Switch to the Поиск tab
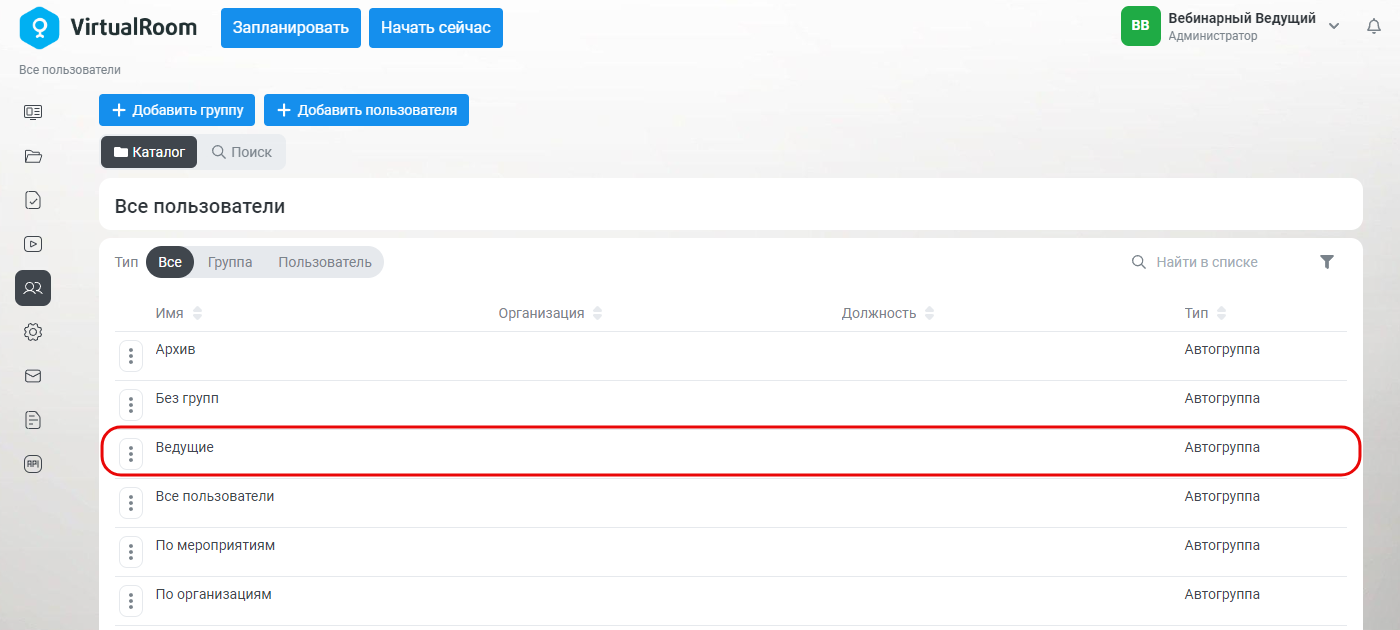This screenshot has height=630, width=1400. coord(242,152)
